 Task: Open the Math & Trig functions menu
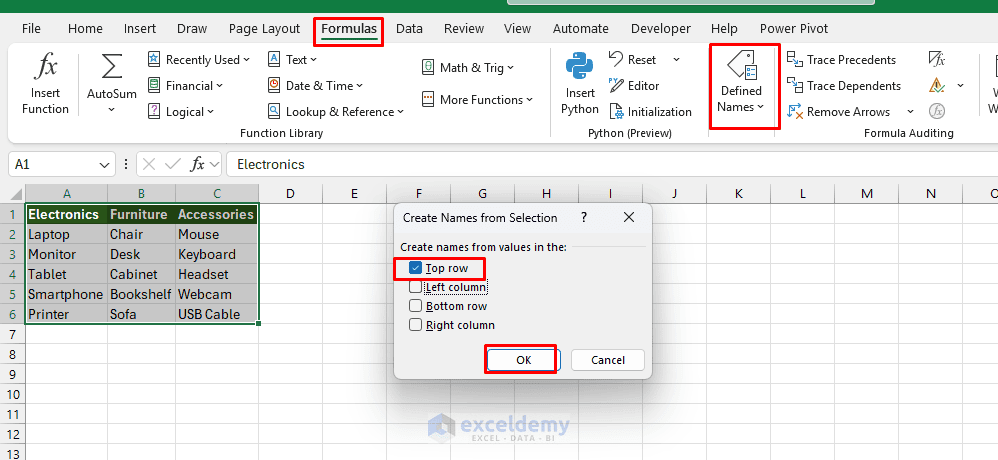(468, 67)
